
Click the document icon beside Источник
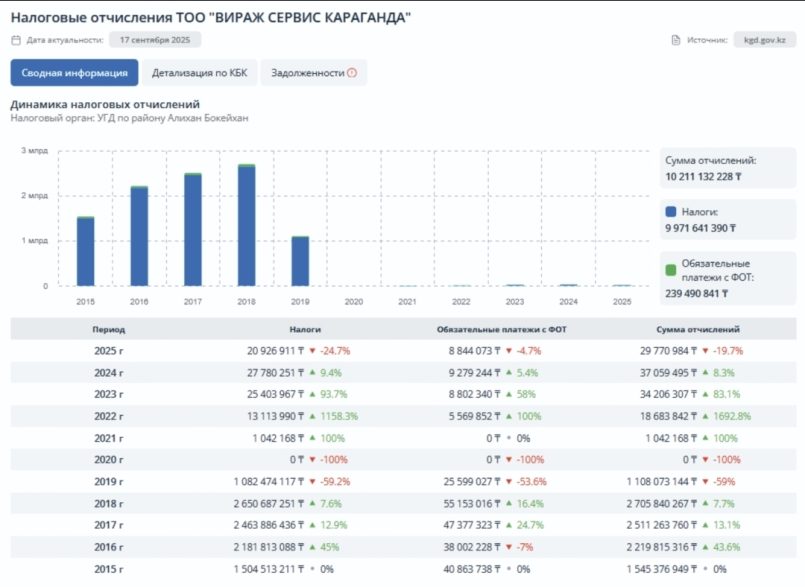[x=676, y=40]
